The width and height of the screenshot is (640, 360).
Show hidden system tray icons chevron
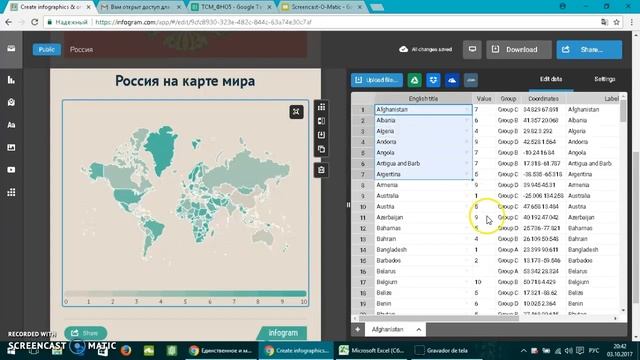(524, 351)
